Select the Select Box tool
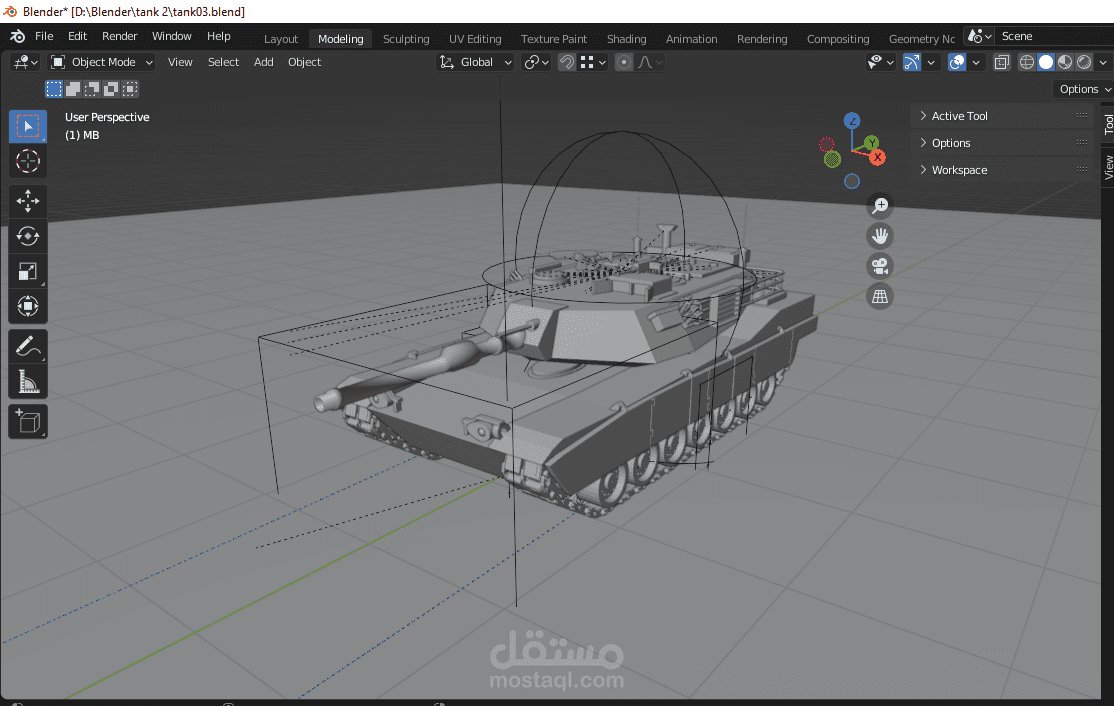The height and width of the screenshot is (706, 1114). point(28,126)
